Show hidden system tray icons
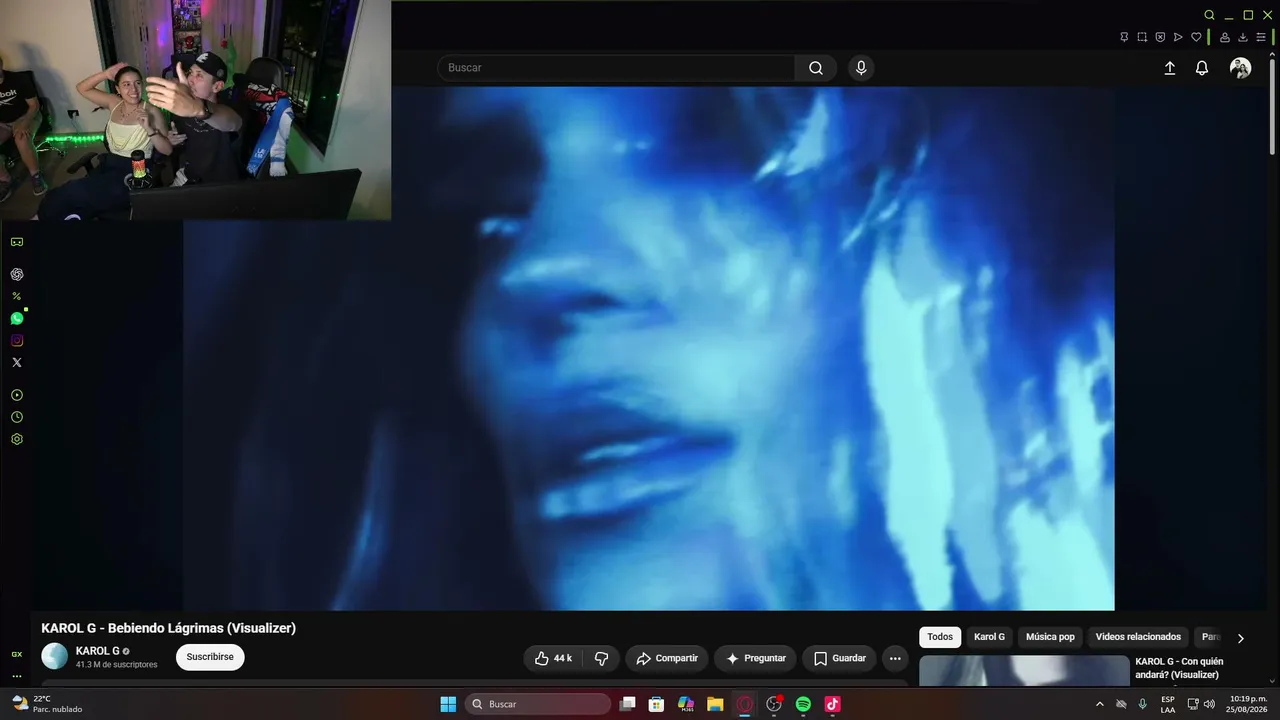 (x=1100, y=704)
